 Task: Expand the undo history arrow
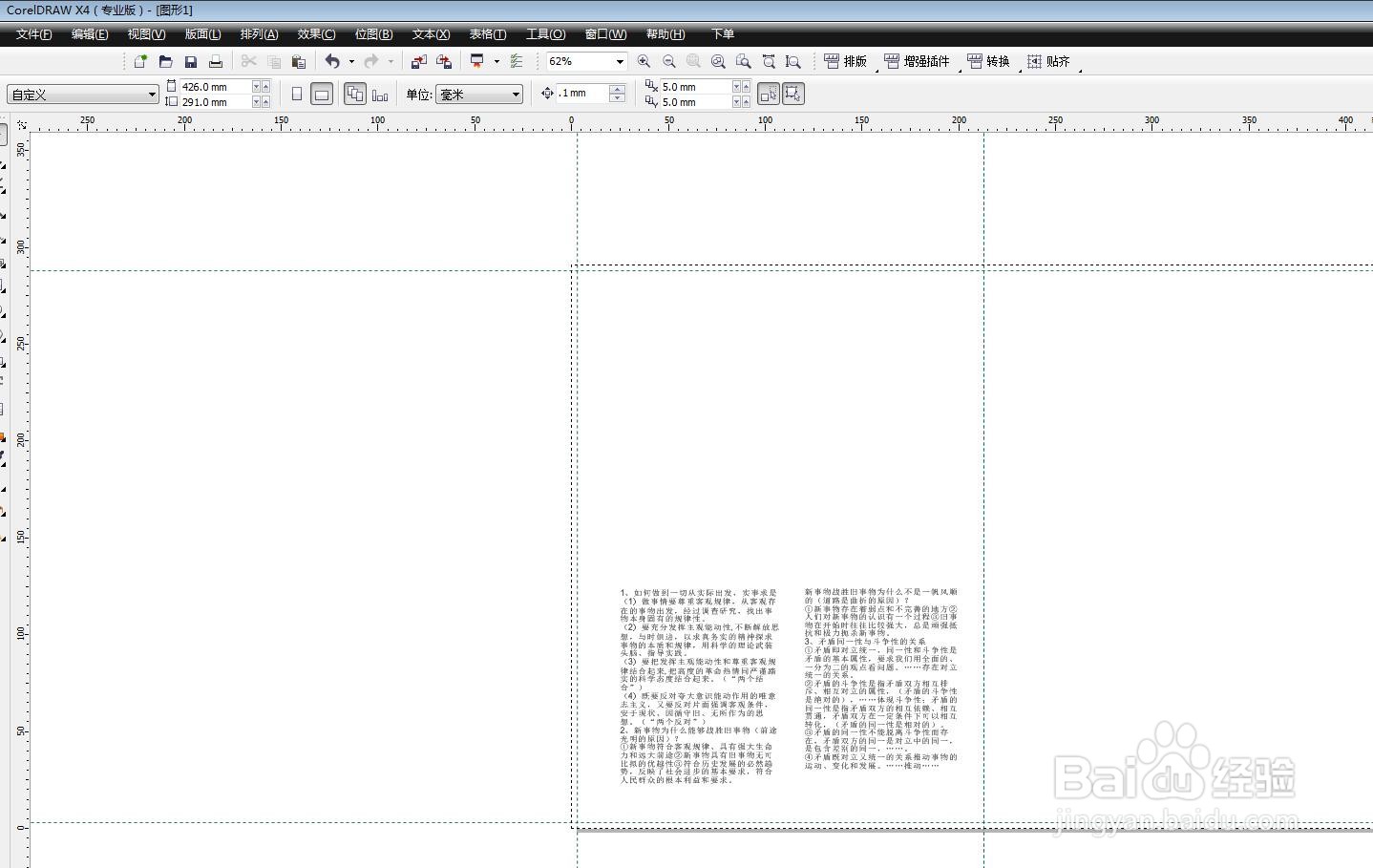(351, 61)
